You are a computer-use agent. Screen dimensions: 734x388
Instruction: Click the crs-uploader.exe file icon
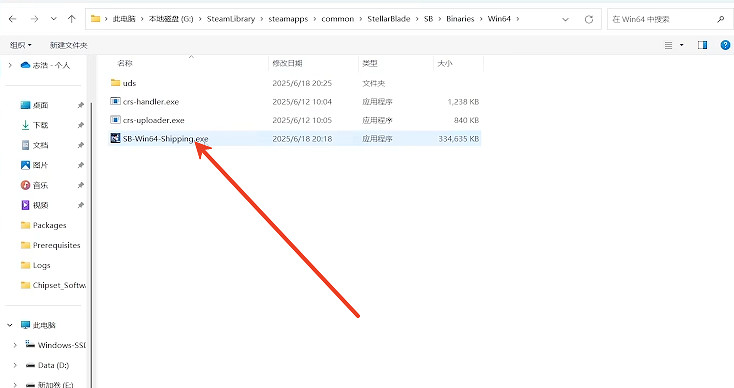[115, 120]
